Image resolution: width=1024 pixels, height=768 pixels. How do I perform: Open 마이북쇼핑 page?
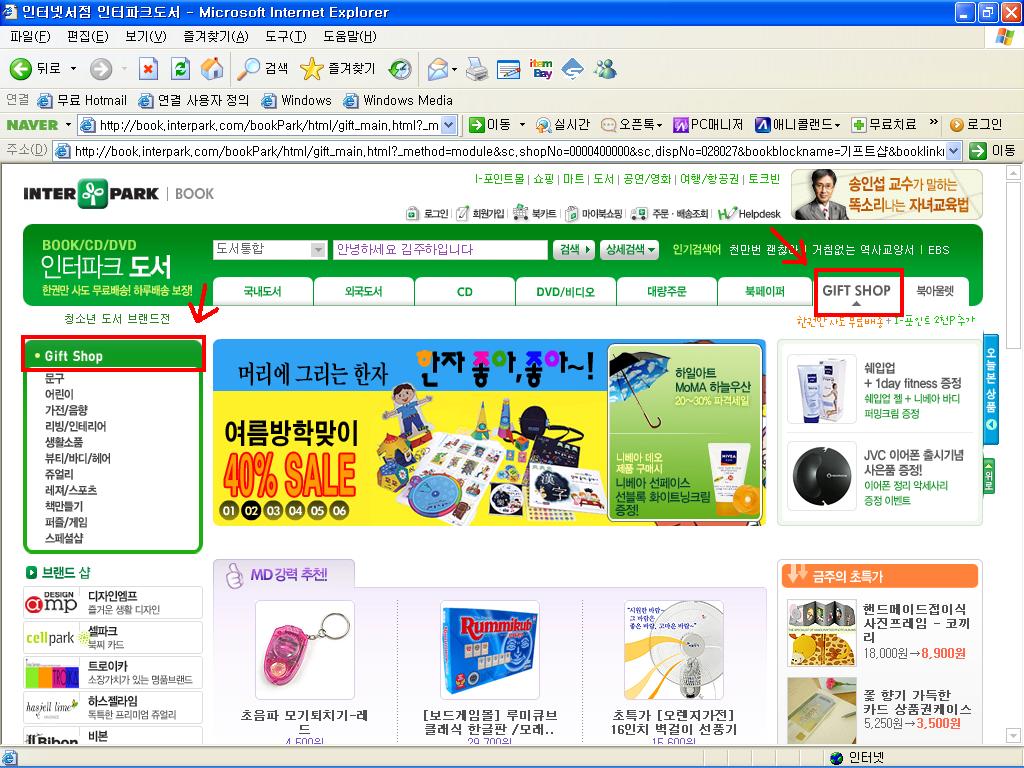tap(594, 213)
